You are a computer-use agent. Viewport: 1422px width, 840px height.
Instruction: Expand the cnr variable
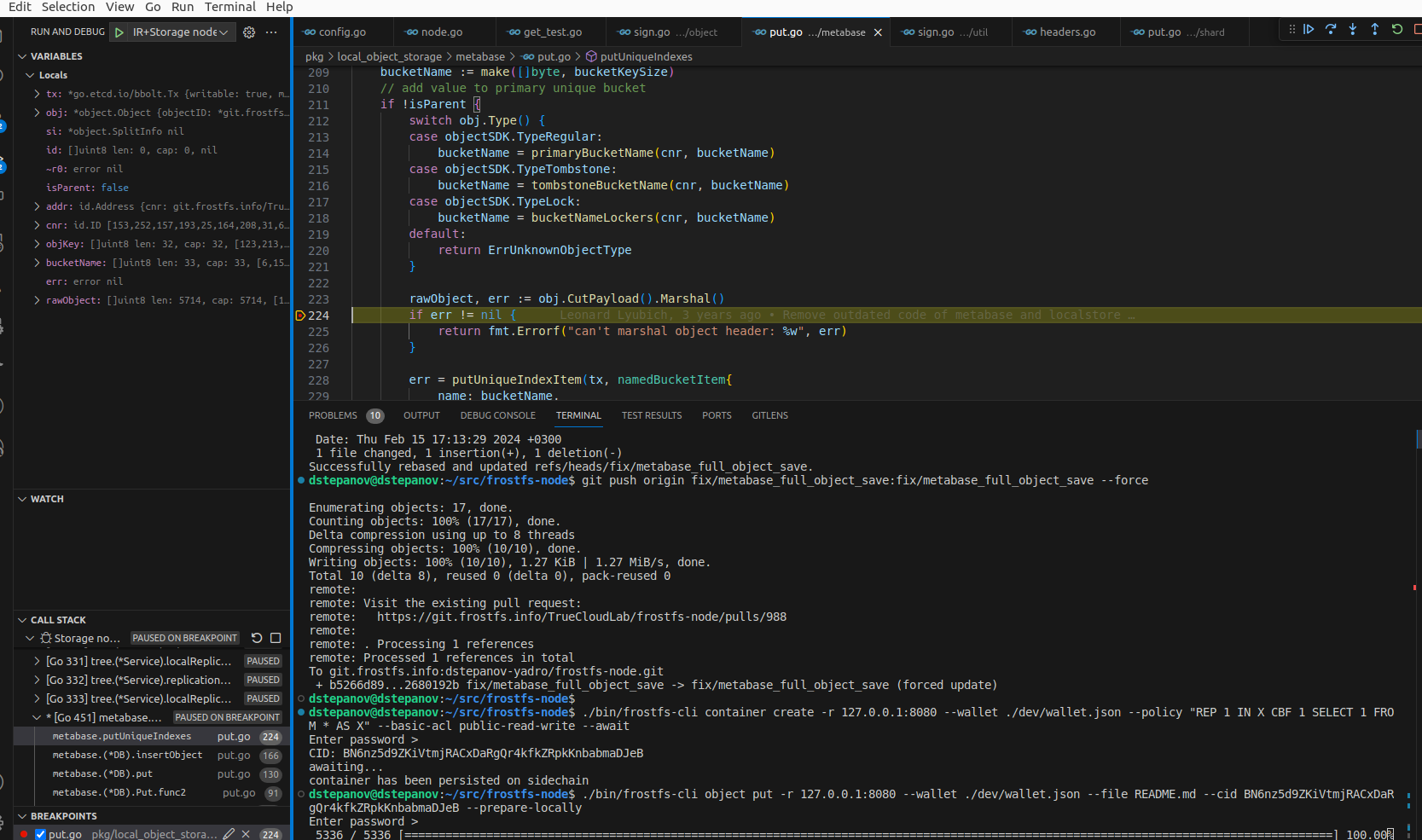click(37, 225)
